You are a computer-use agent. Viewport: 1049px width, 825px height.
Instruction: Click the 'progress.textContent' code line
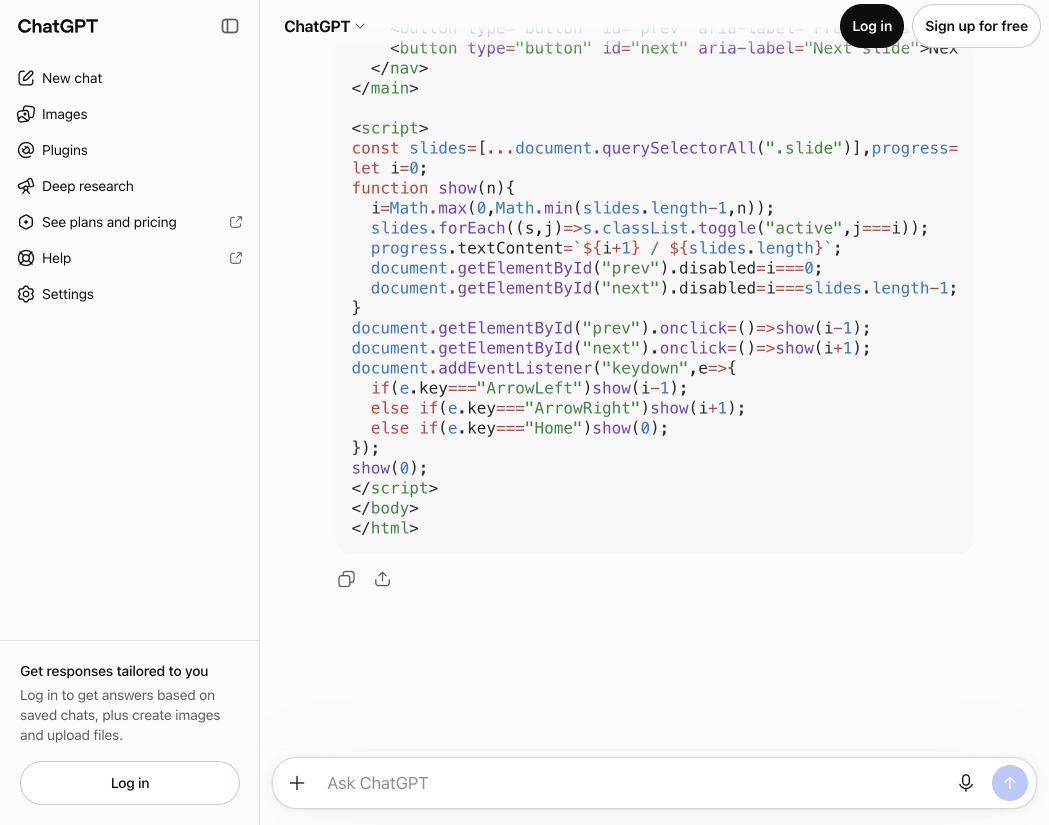606,248
